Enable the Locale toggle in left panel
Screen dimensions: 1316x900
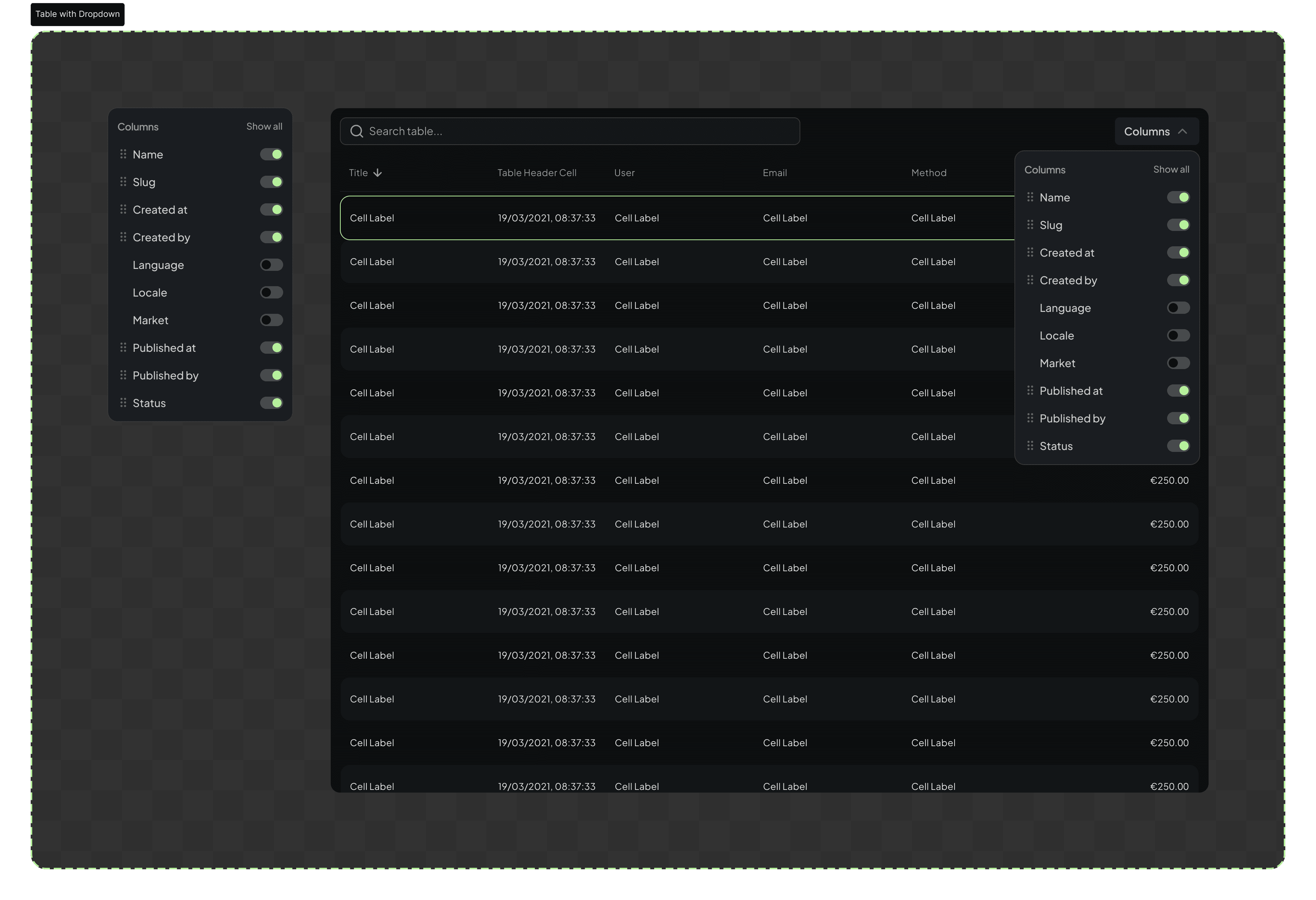(271, 293)
